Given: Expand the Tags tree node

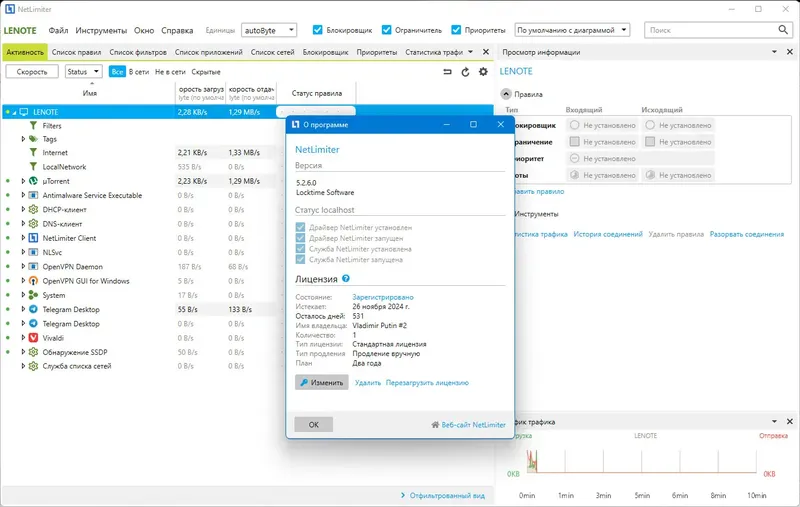Looking at the screenshot, I should 23,139.
